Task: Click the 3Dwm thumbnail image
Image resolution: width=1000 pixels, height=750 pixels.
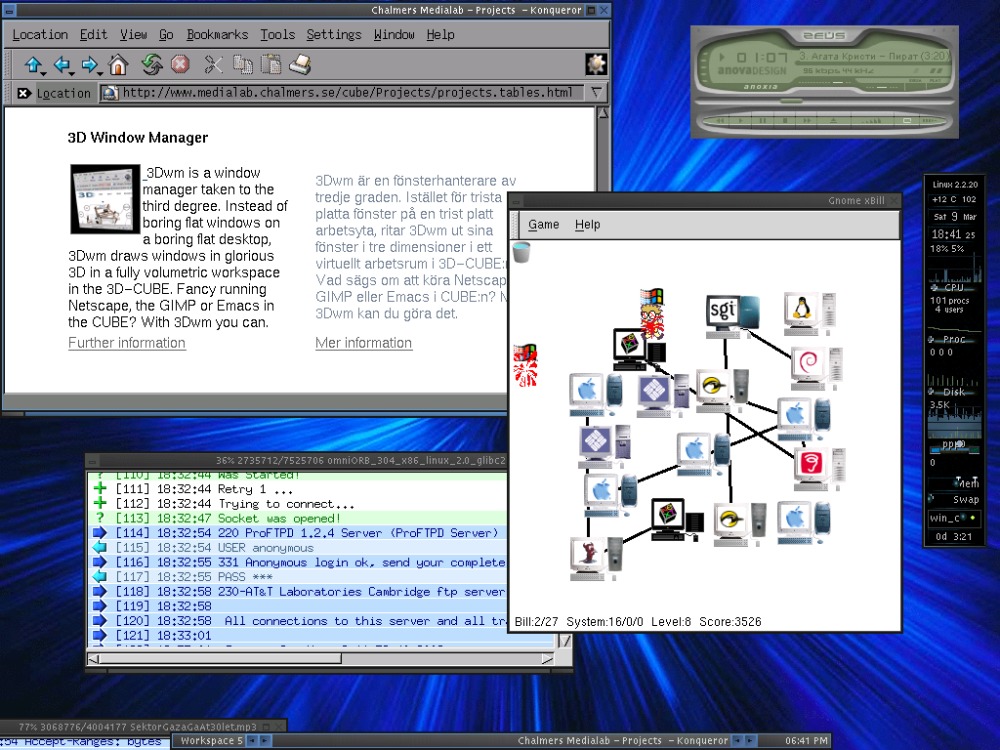Action: 105,199
